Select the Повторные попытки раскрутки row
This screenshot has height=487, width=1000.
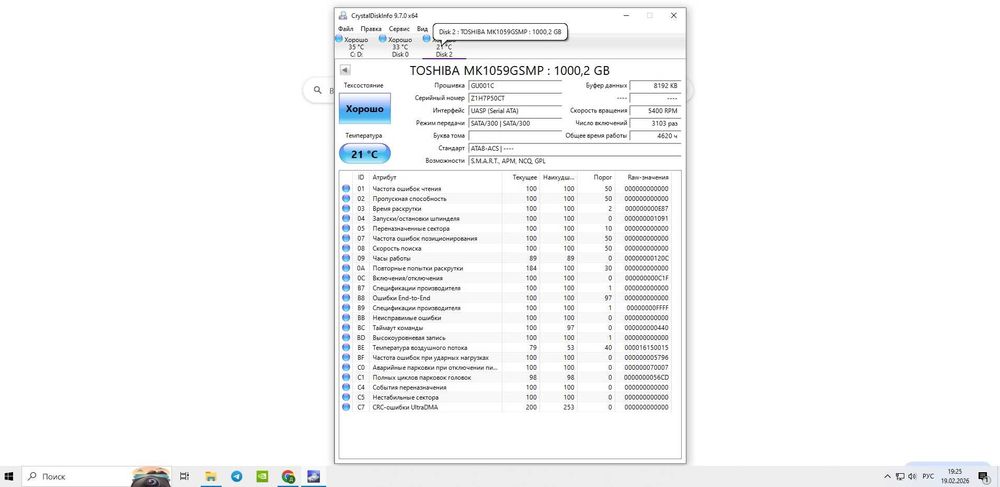coord(506,268)
